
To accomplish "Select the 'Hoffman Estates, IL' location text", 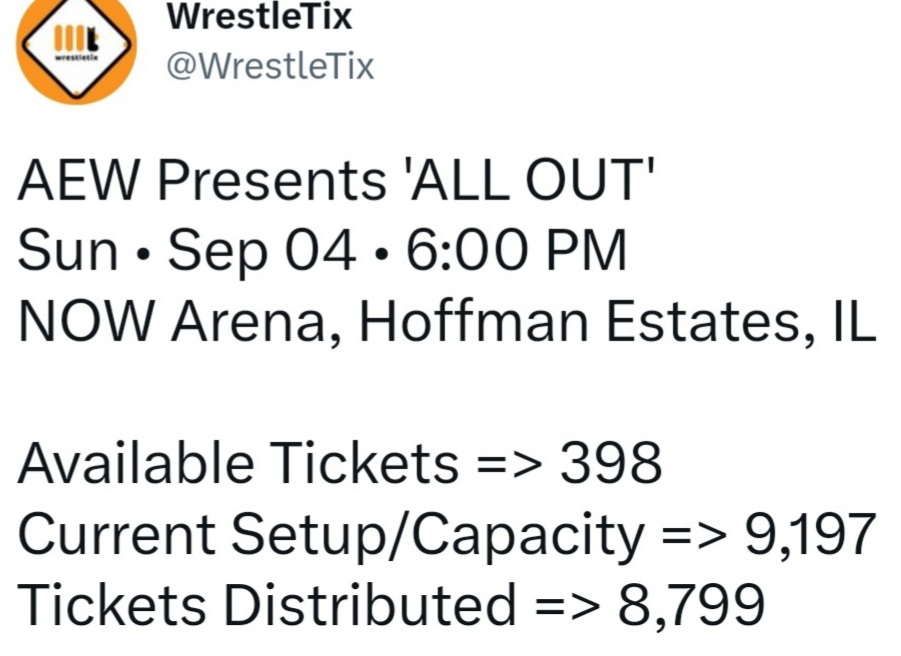I will [618, 322].
